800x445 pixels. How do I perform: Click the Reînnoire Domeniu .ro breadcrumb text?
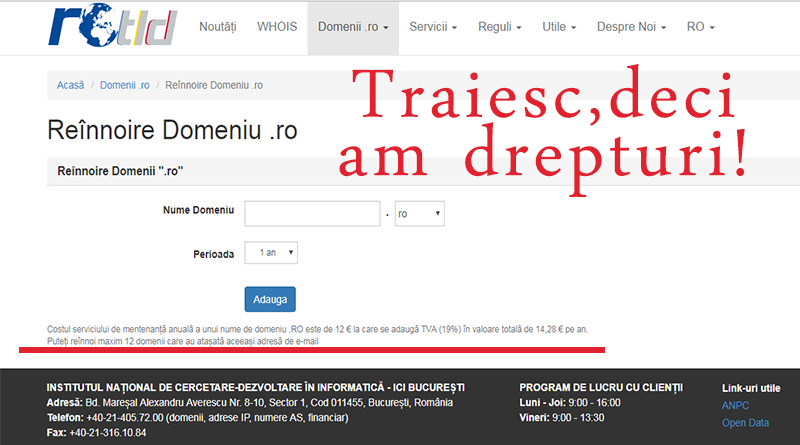coord(214,85)
